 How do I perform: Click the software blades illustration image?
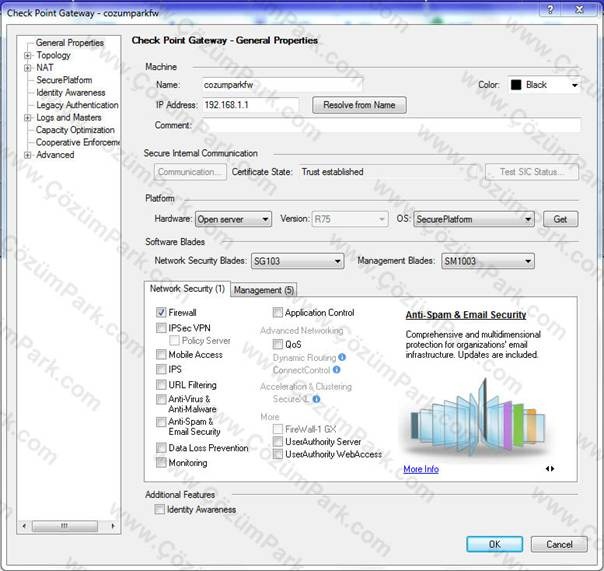[478, 417]
